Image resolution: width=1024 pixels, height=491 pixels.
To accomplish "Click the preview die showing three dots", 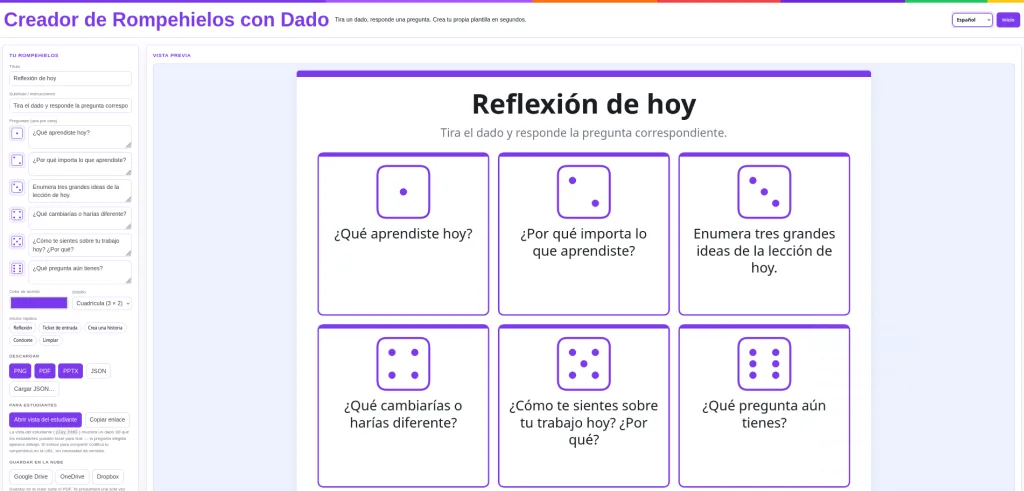I will pyautogui.click(x=764, y=192).
